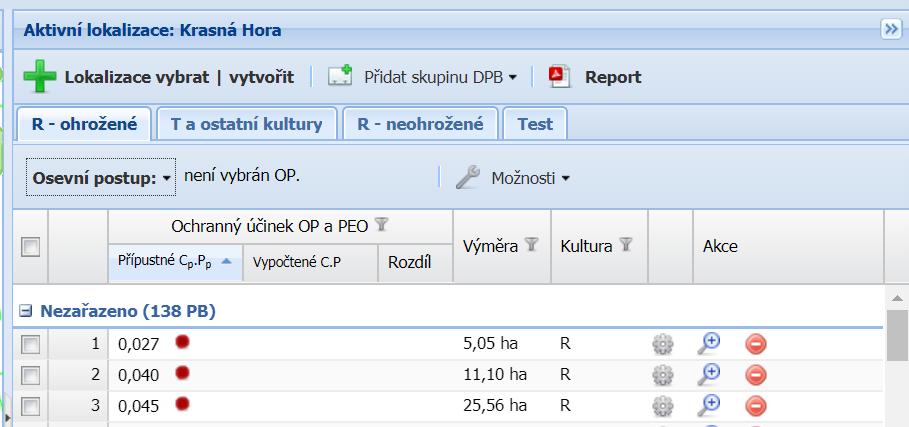Click the value 0,040 in row 2
909x427 pixels.
[139, 375]
